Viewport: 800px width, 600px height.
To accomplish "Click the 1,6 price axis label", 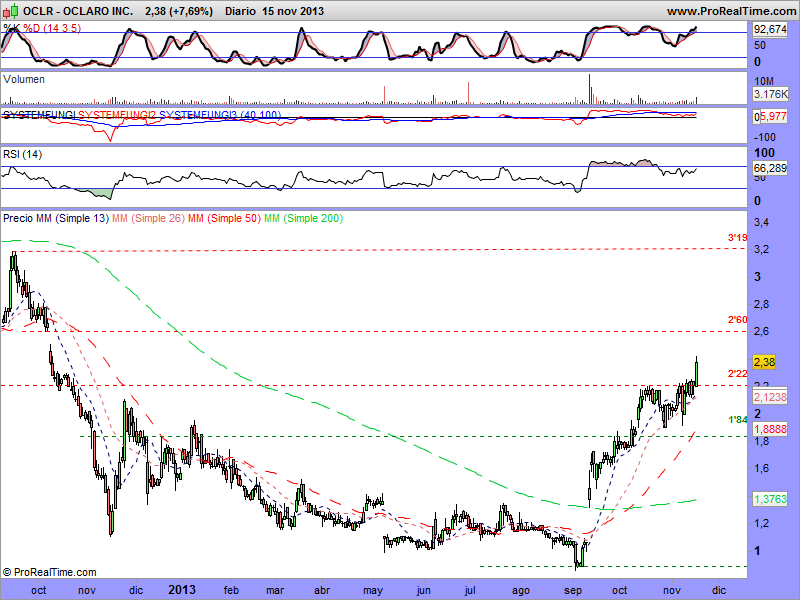I will click(761, 468).
